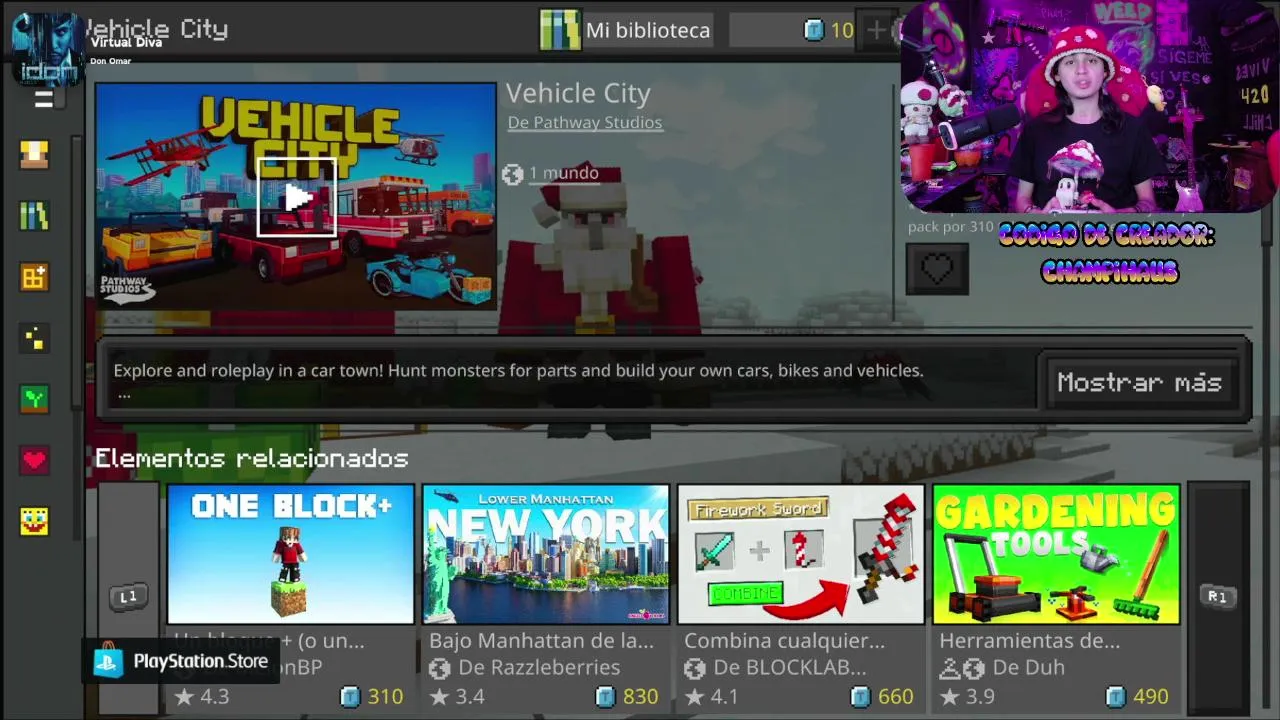1280x720 pixels.
Task: Click De Razzleberries creator name
Action: click(x=539, y=667)
